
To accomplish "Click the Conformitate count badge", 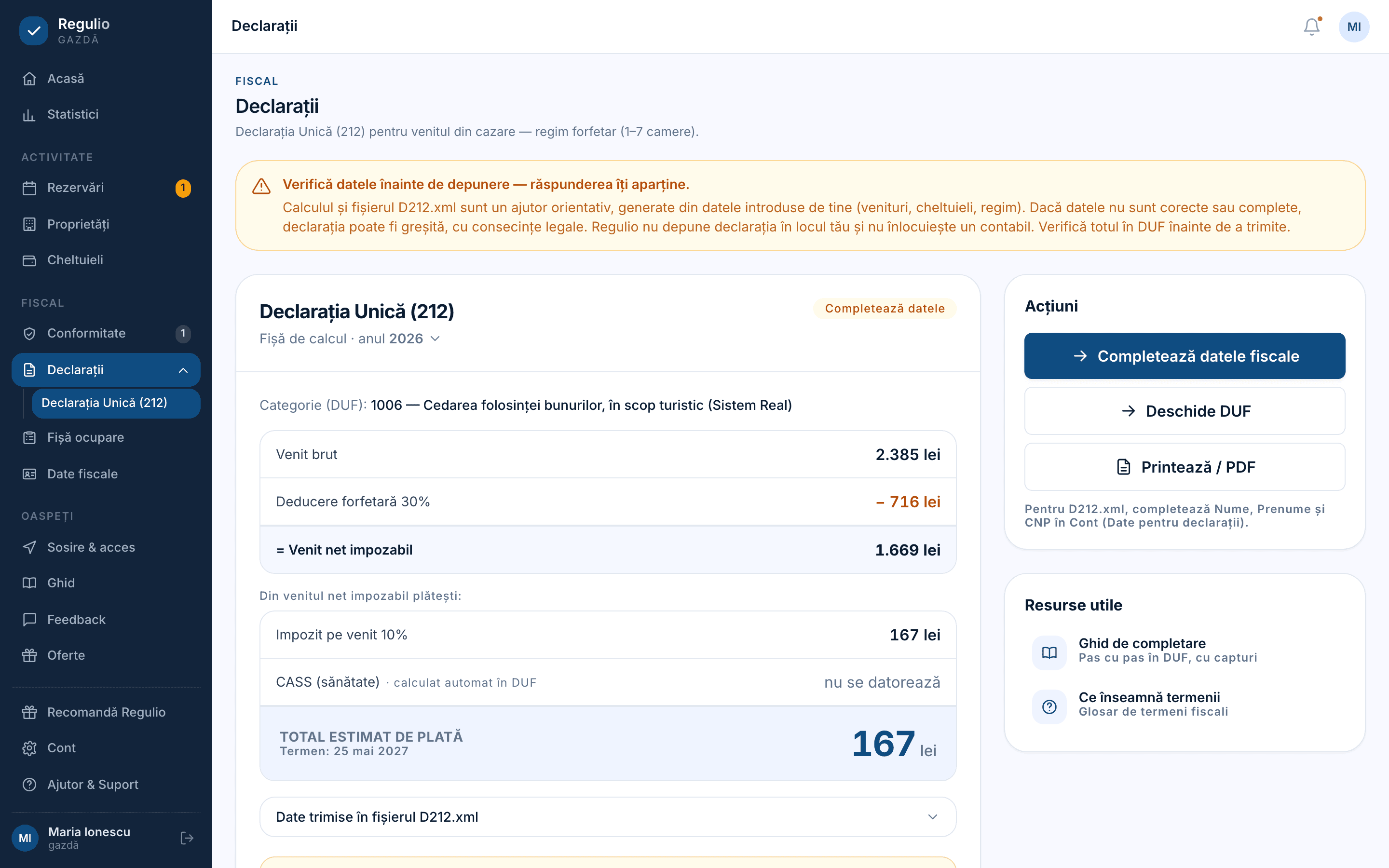I will (183, 334).
